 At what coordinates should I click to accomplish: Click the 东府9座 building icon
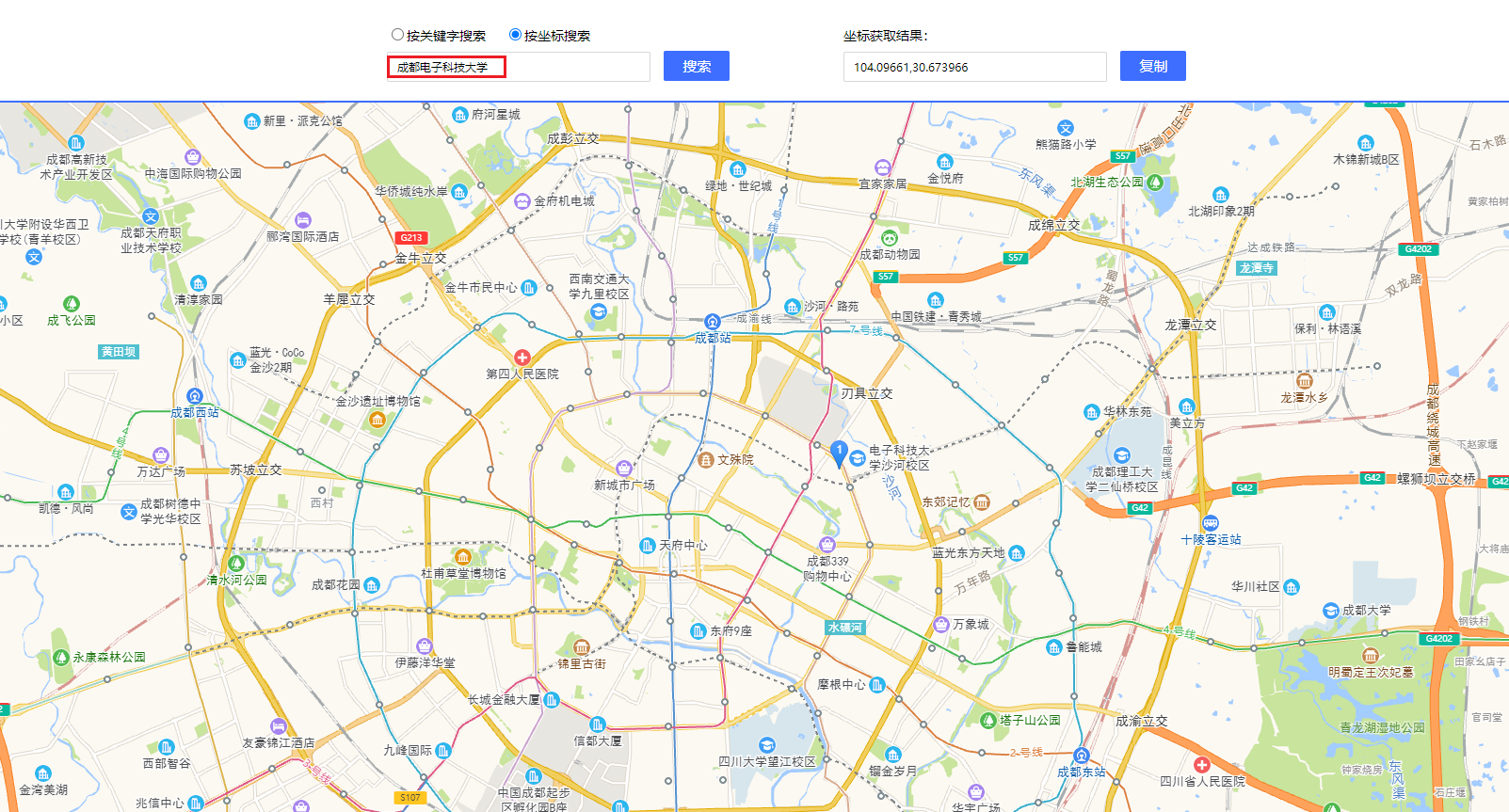pos(698,630)
